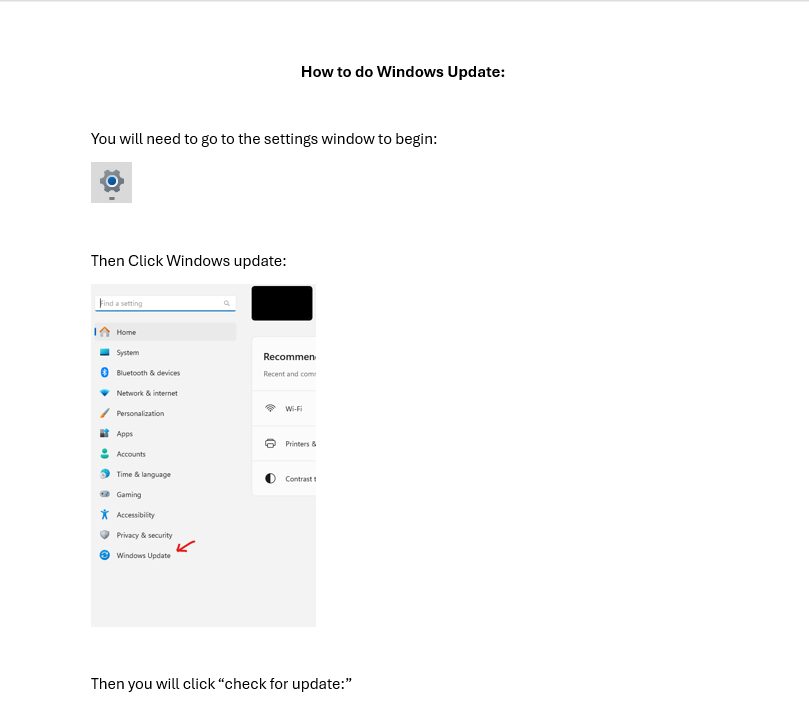
Task: Open the Wi-Fi recommended setting row
Action: [285, 409]
